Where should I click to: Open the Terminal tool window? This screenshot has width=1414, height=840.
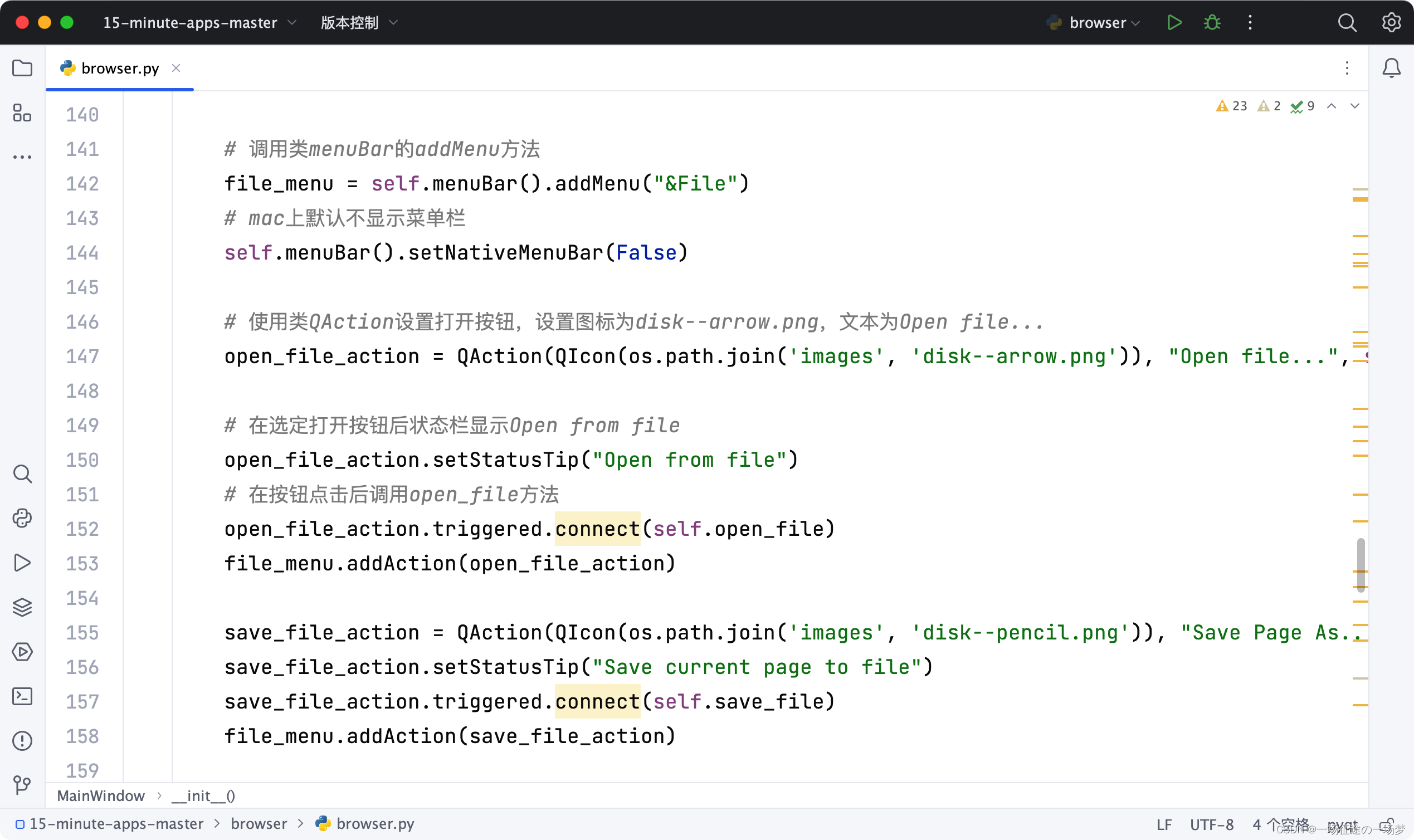22,697
